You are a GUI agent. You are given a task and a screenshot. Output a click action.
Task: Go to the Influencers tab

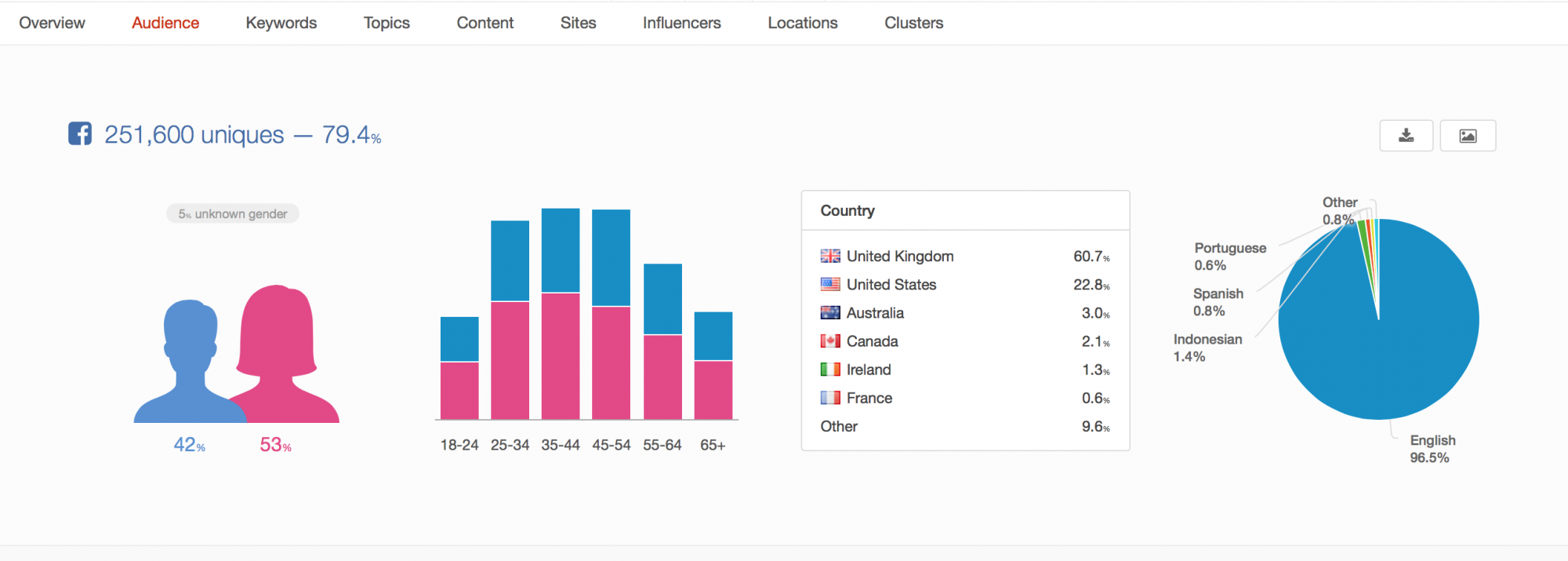tap(681, 23)
